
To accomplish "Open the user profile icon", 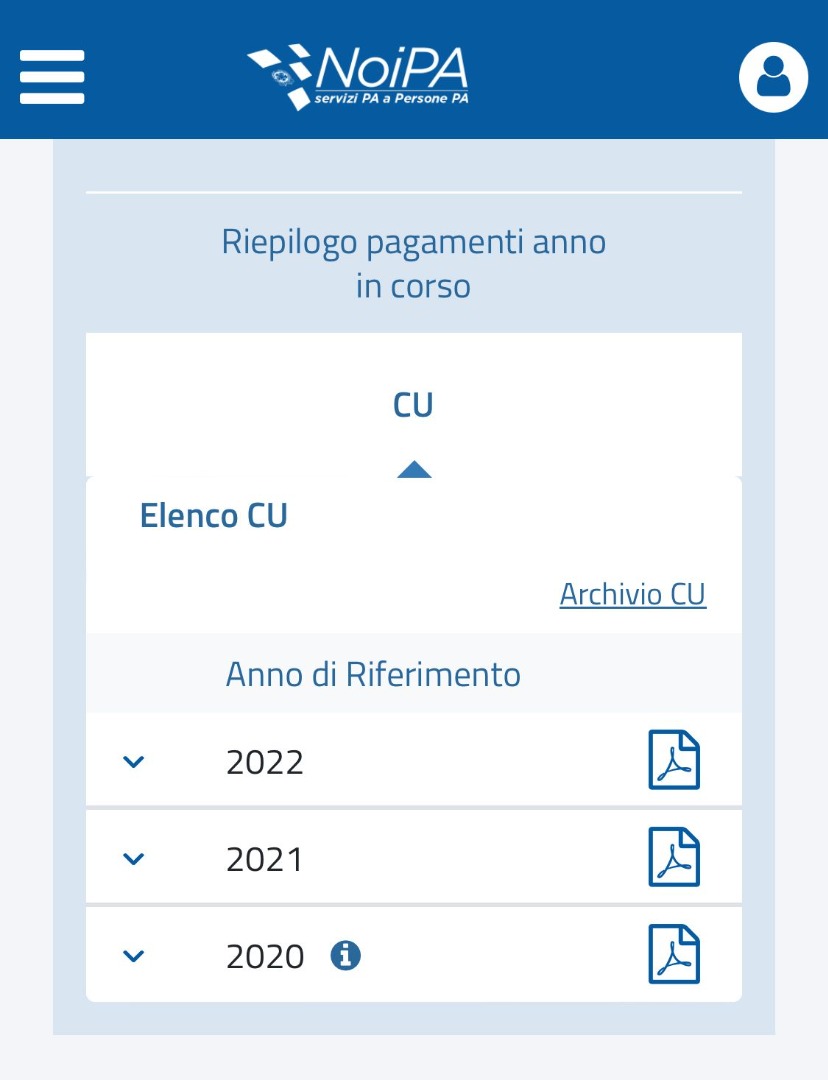I will click(773, 77).
